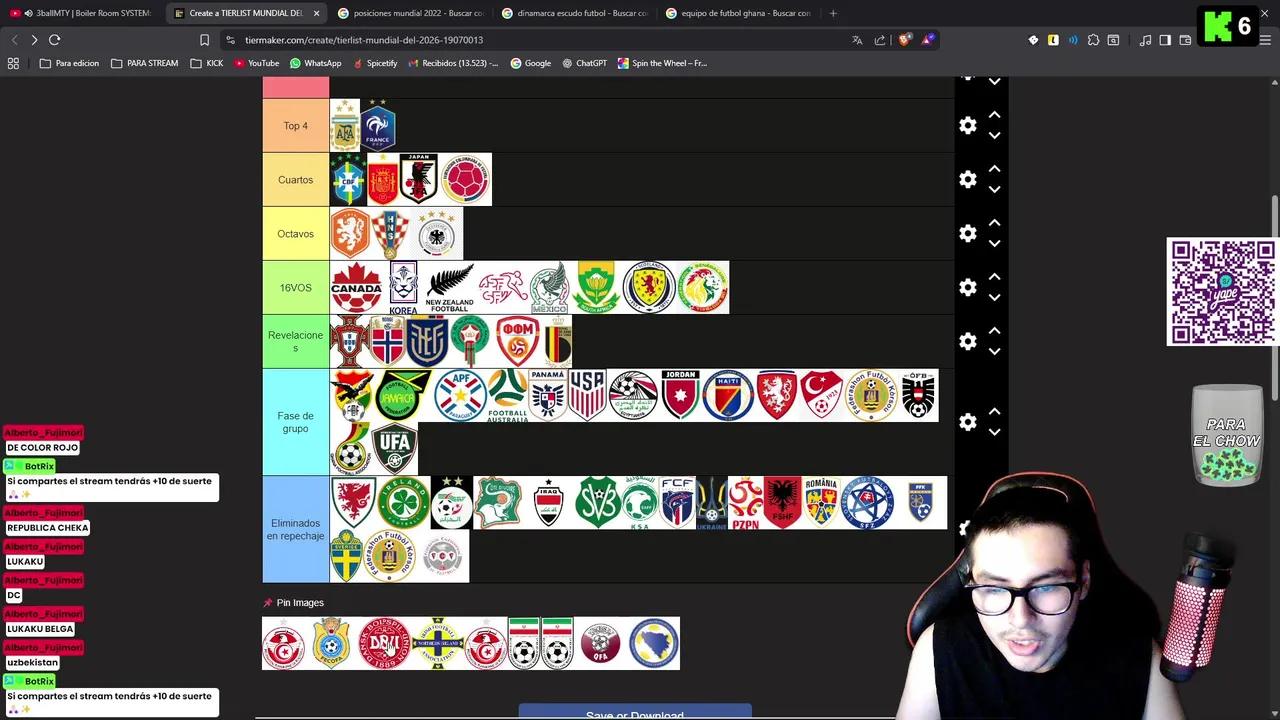This screenshot has width=1280, height=720.
Task: Select the France crest in Top 4
Action: [379, 126]
